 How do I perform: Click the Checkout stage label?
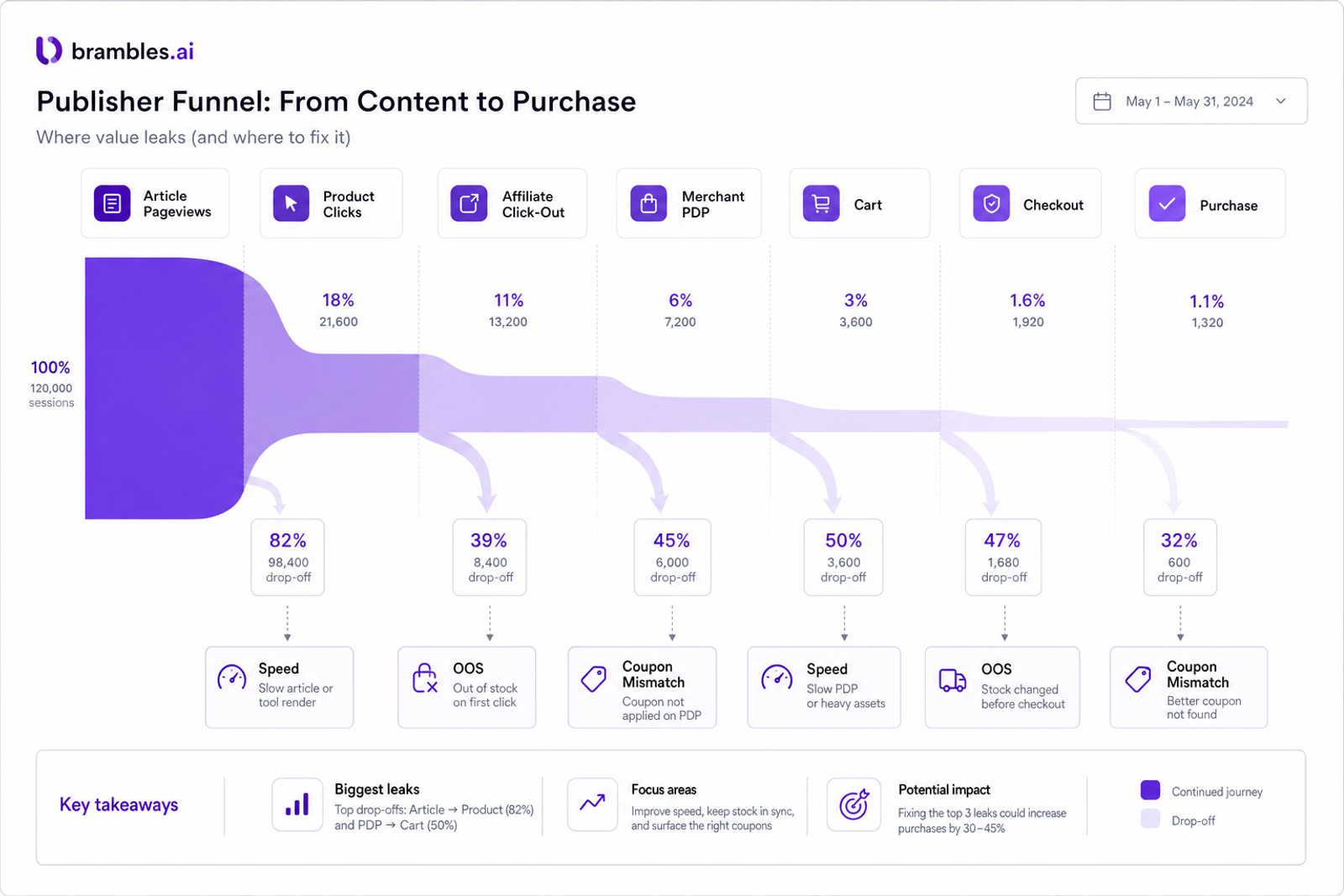(x=1053, y=205)
